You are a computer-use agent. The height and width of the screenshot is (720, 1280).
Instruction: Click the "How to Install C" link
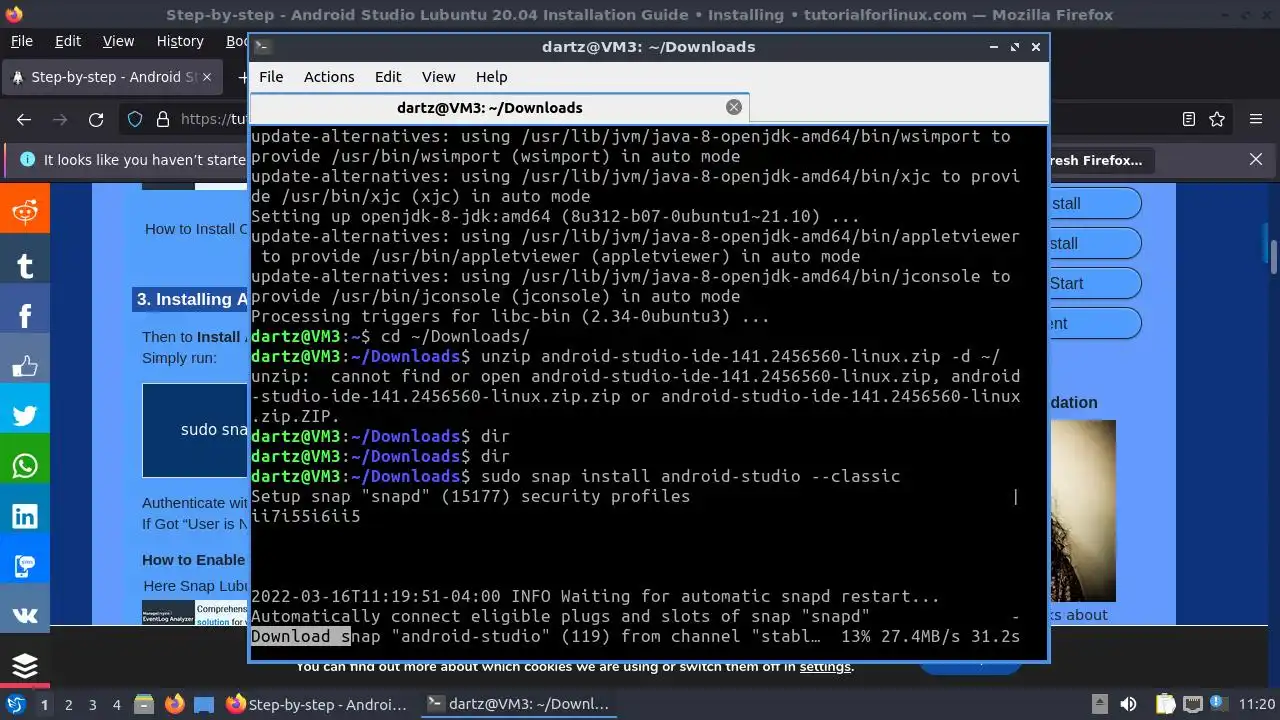196,228
